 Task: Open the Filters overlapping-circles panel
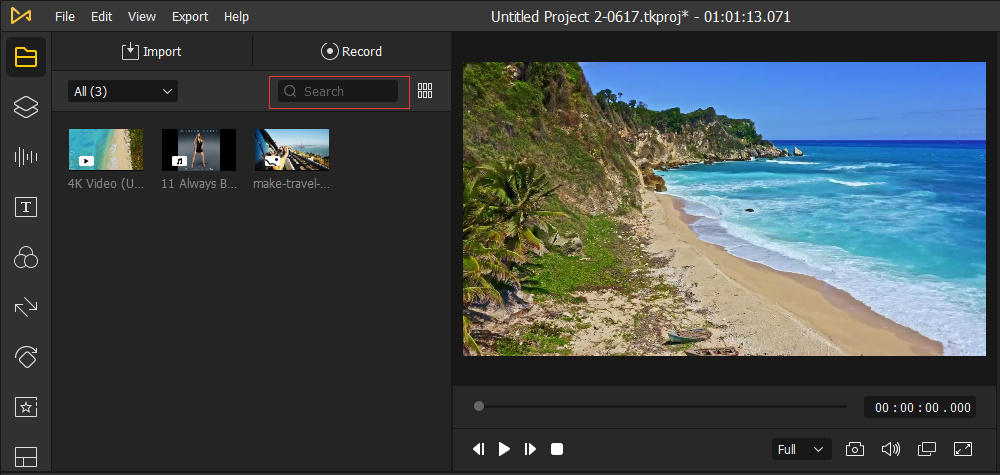point(26,259)
